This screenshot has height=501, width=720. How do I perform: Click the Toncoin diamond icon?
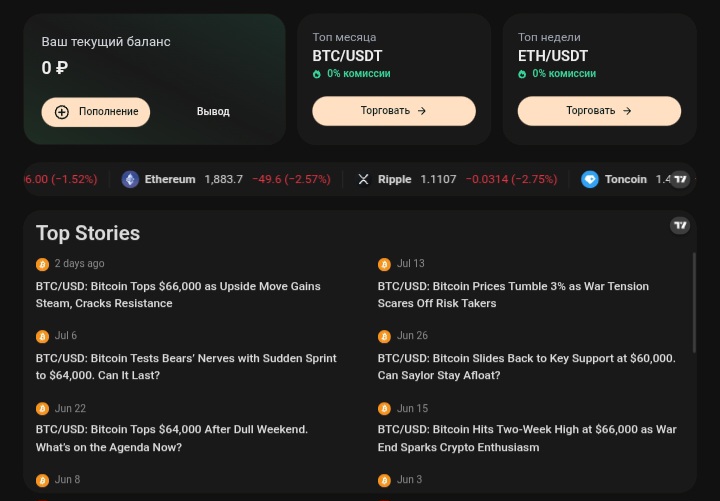tap(590, 179)
